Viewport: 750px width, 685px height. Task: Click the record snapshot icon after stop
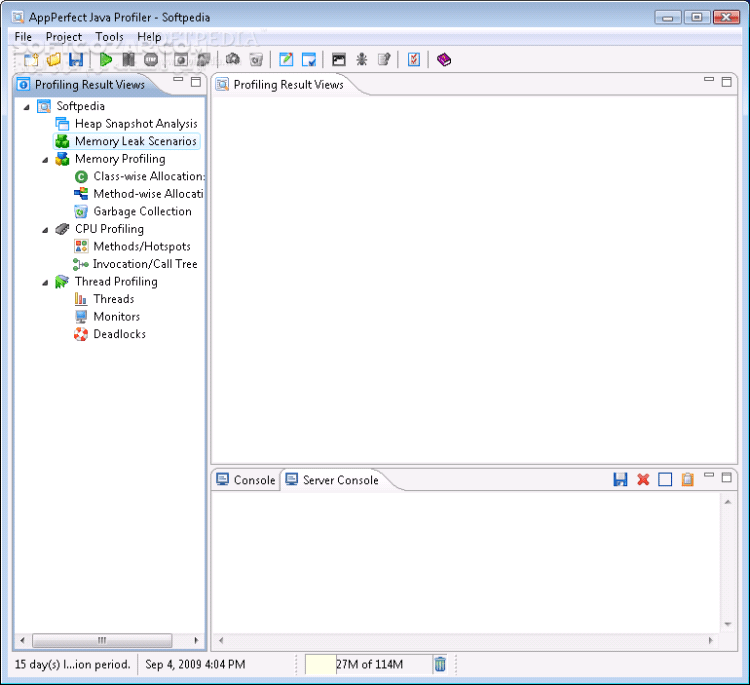tap(181, 60)
